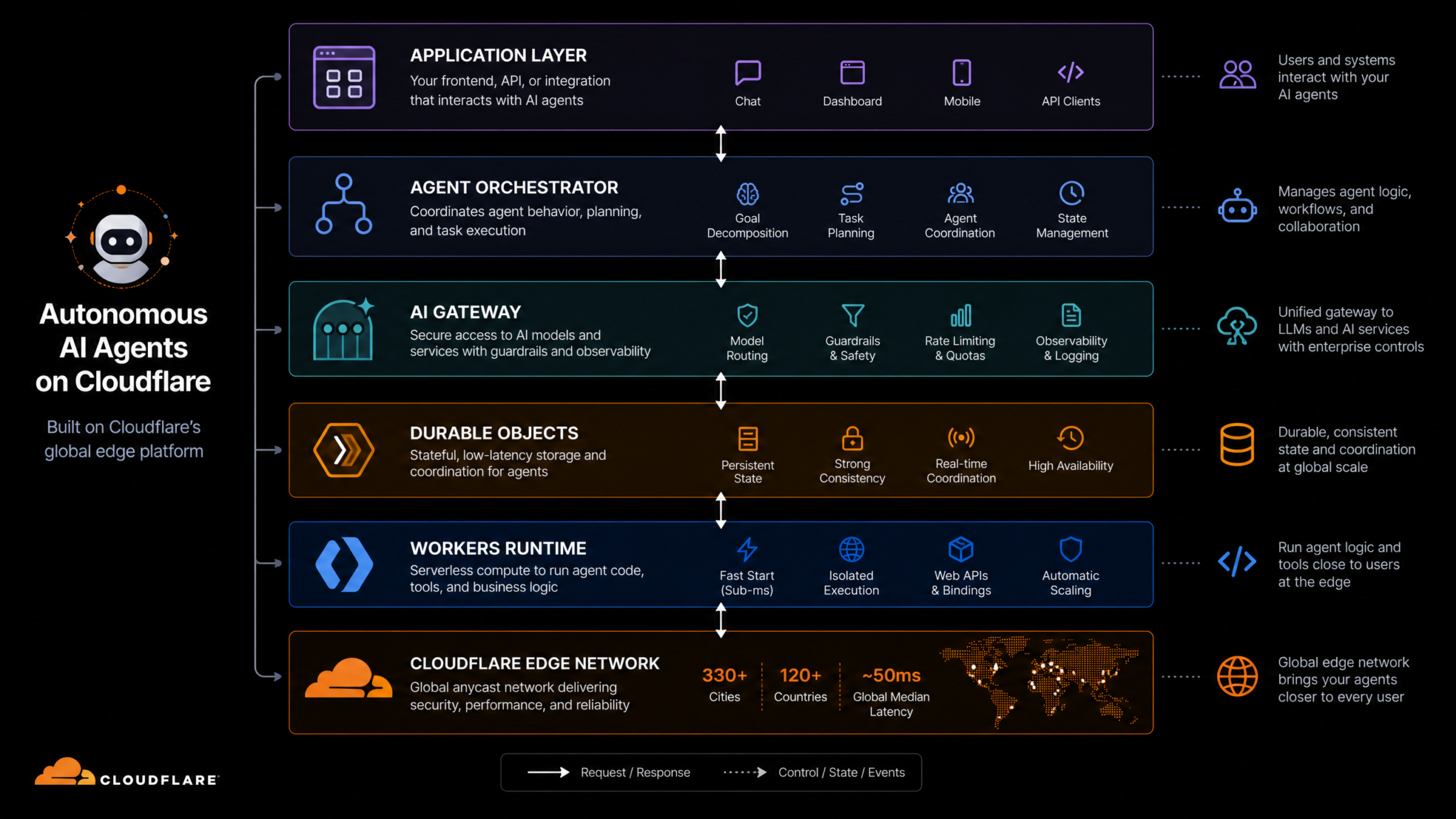Click the Persistent State document icon
Image resolution: width=1456 pixels, height=819 pixels.
click(747, 439)
